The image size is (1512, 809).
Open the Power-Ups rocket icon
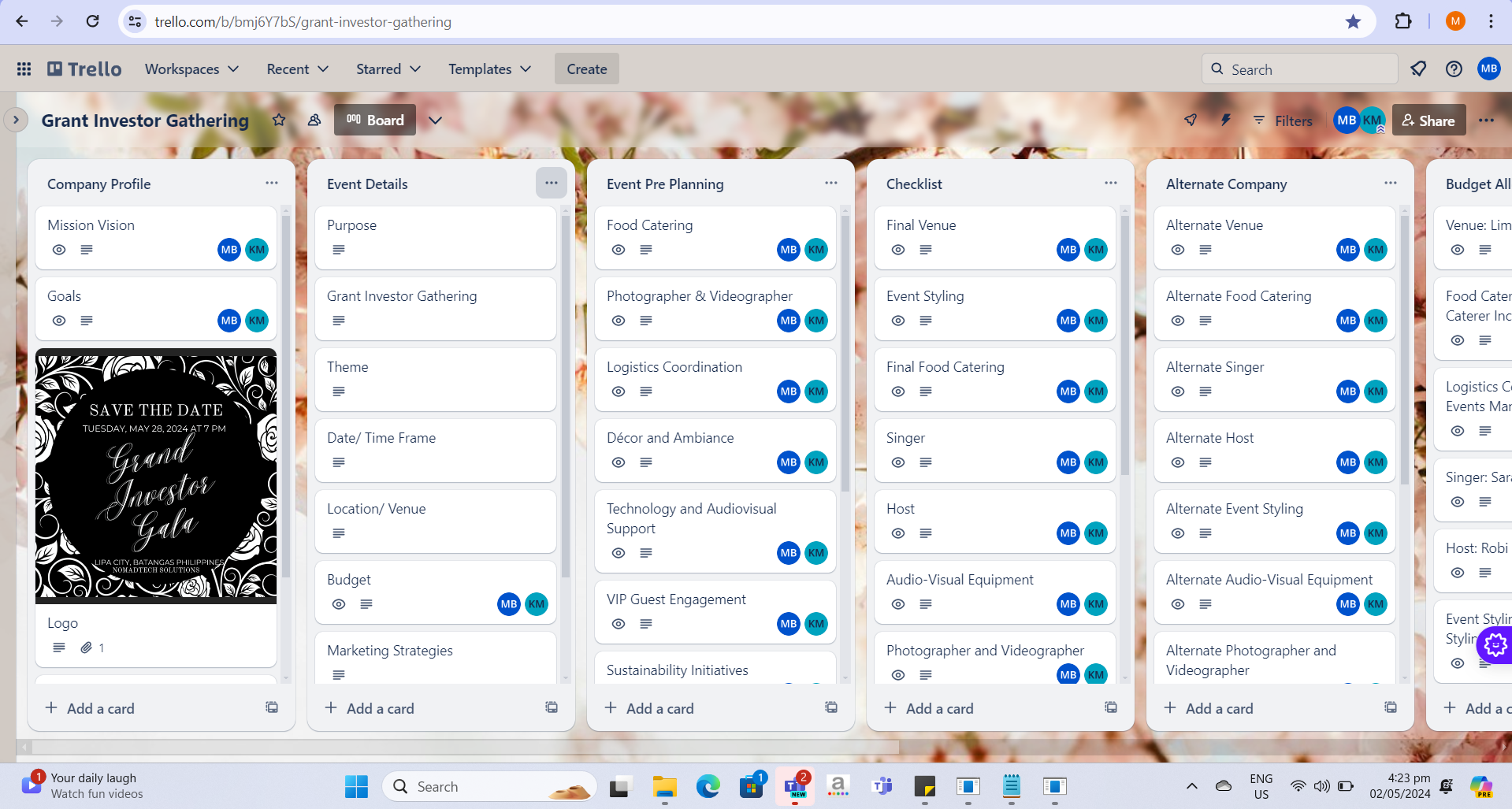point(1191,121)
